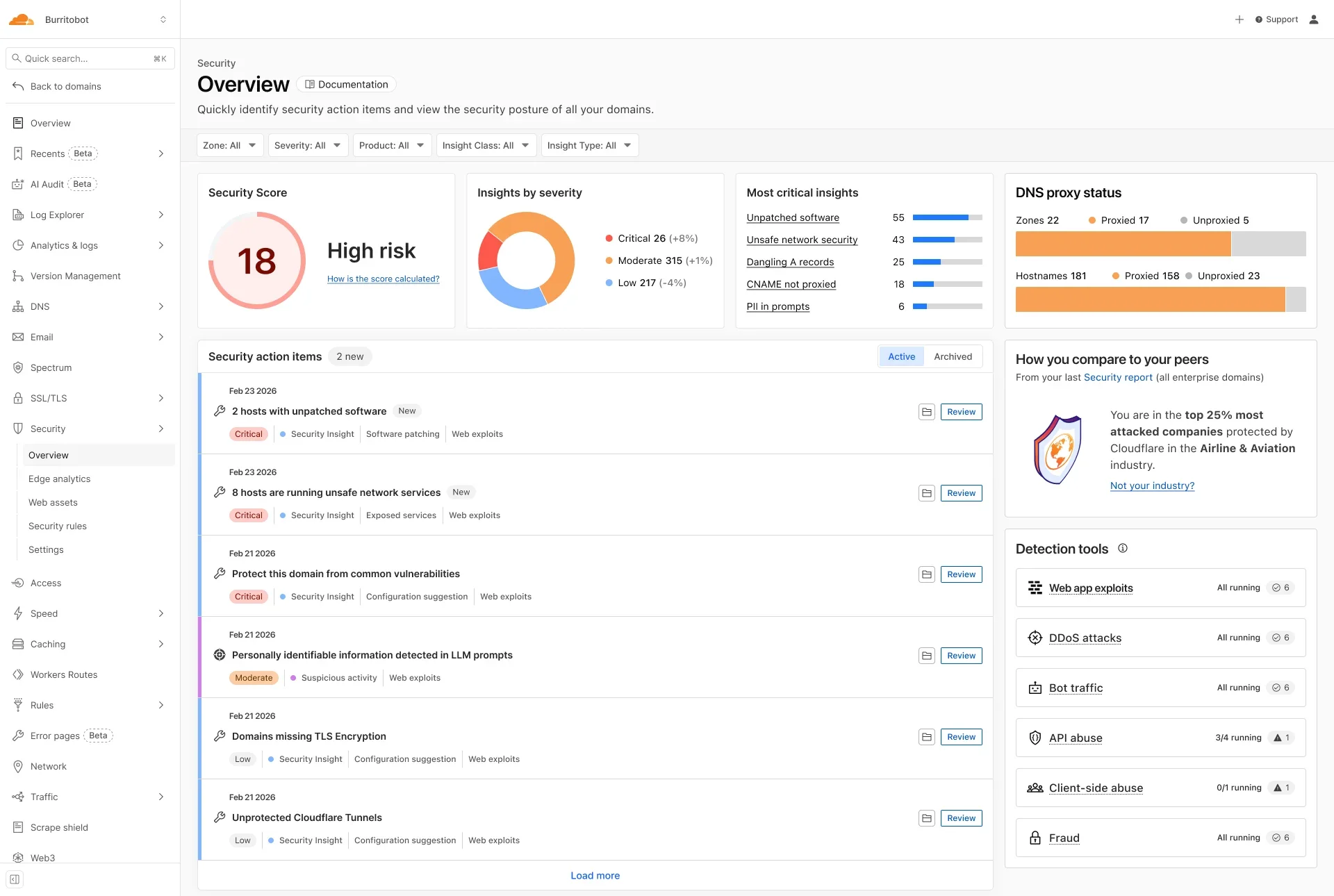Click the user account icon top right

1314,19
